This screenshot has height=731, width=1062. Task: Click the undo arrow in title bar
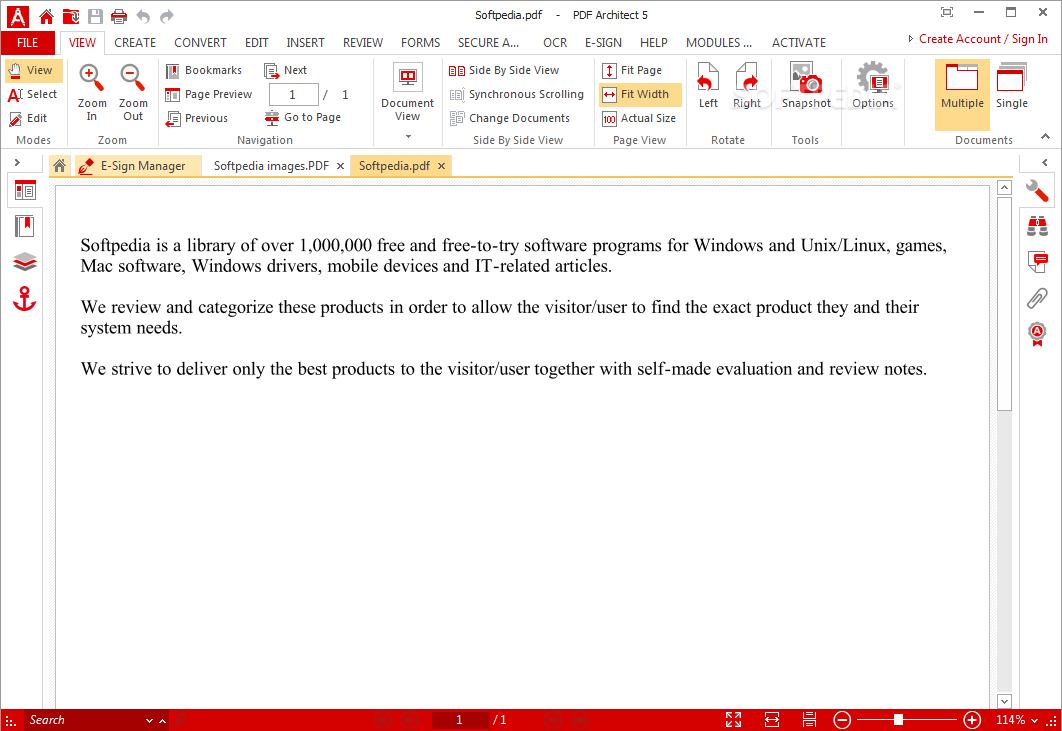(x=143, y=16)
